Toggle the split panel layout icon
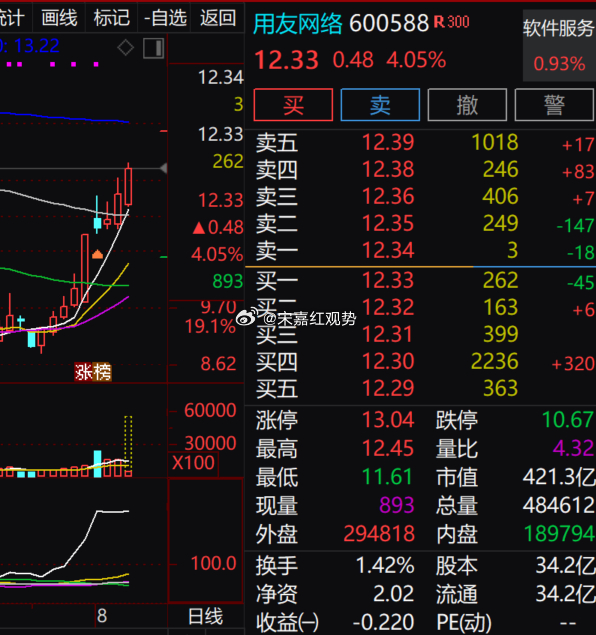The width and height of the screenshot is (596, 635). click(x=153, y=48)
